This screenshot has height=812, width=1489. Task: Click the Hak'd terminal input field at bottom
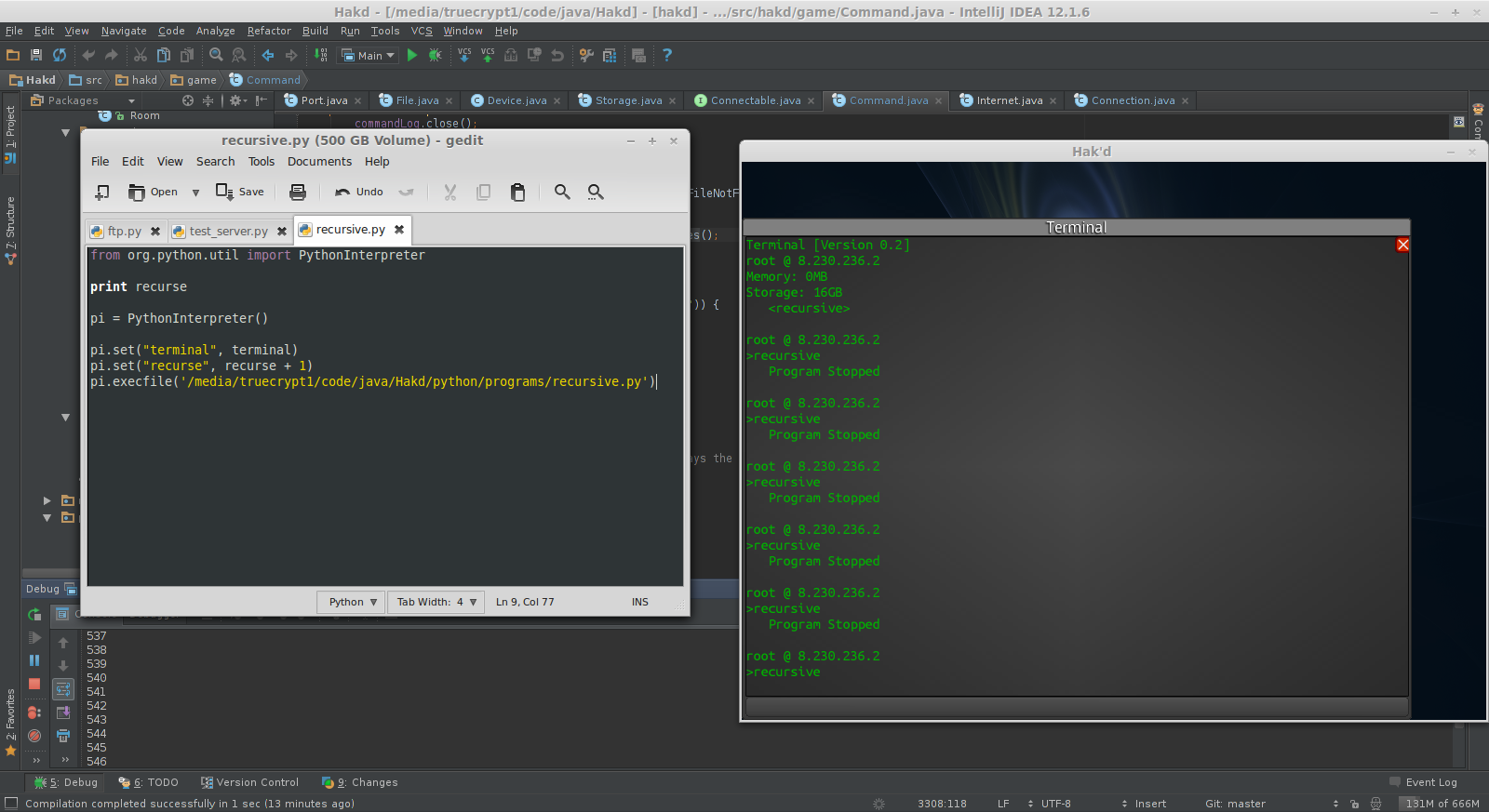(1077, 707)
